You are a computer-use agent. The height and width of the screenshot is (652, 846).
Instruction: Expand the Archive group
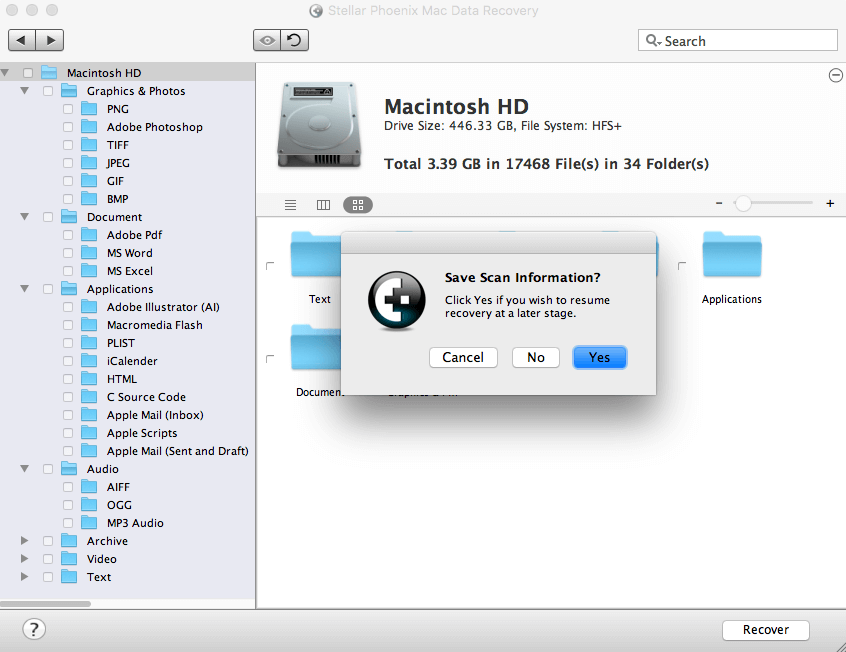coord(24,540)
